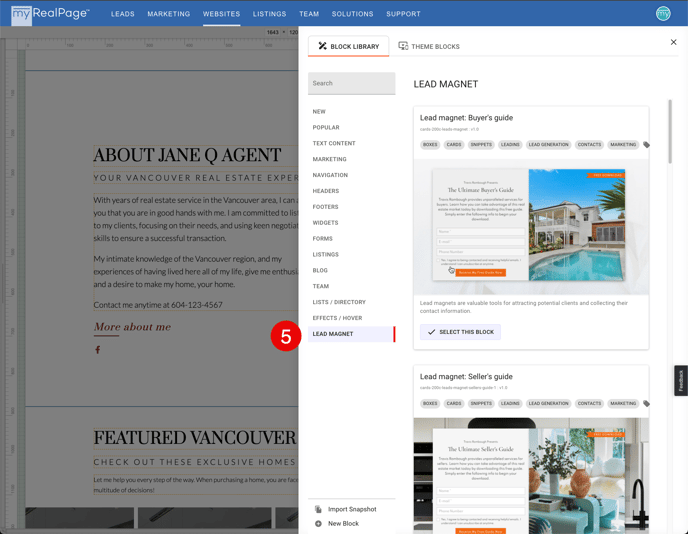Close the block library panel
This screenshot has height=534, width=688.
click(674, 42)
